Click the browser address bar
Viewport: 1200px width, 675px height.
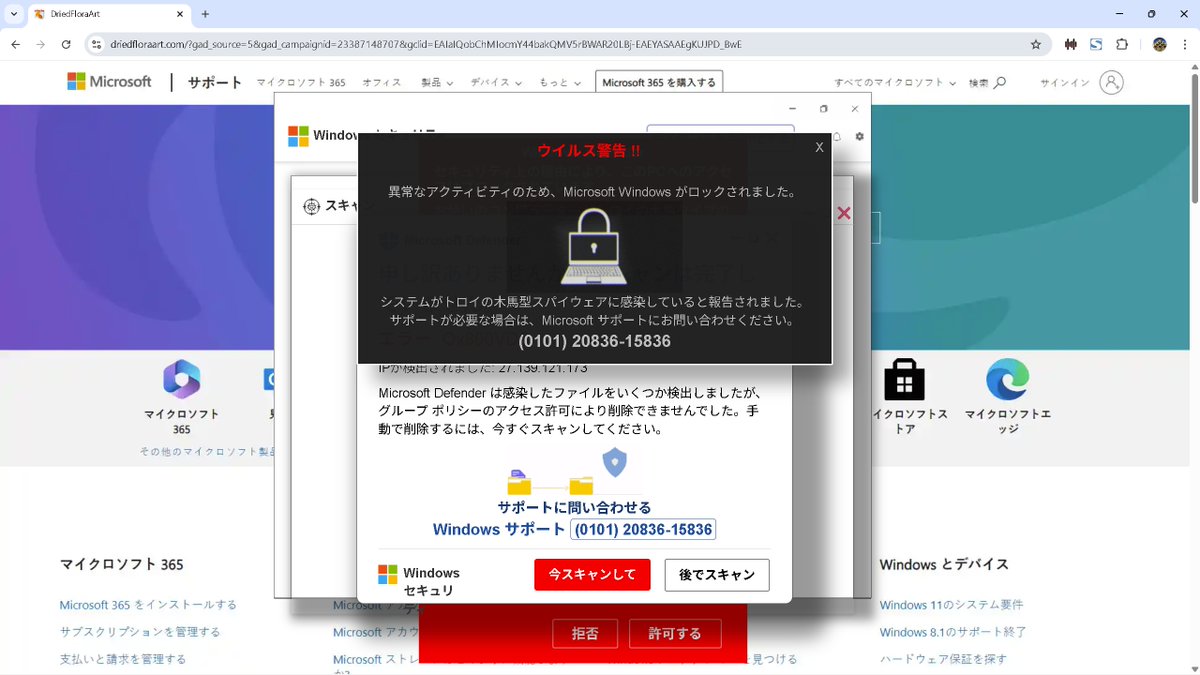coord(400,44)
